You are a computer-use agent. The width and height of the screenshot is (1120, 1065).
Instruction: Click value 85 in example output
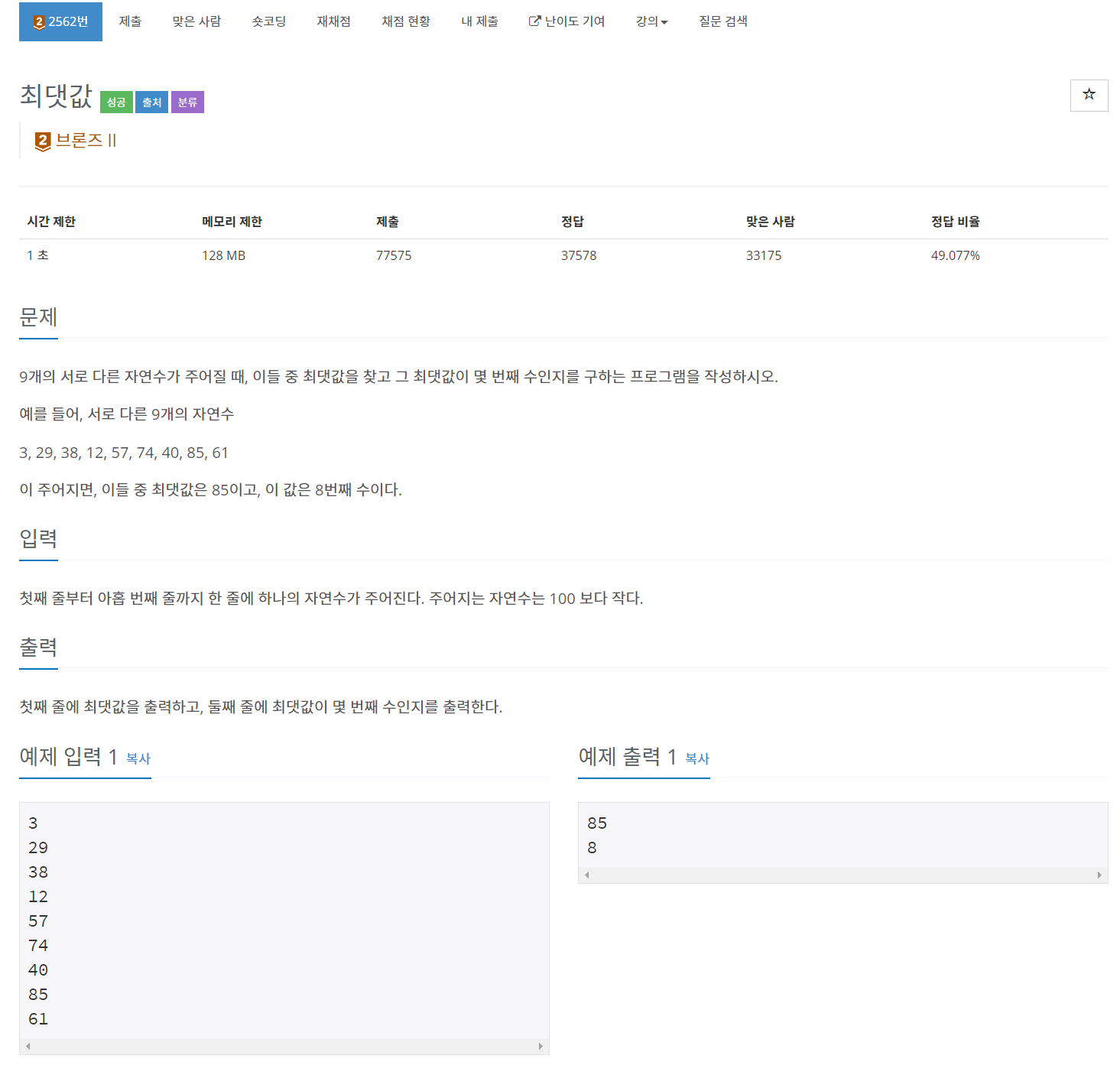click(597, 823)
